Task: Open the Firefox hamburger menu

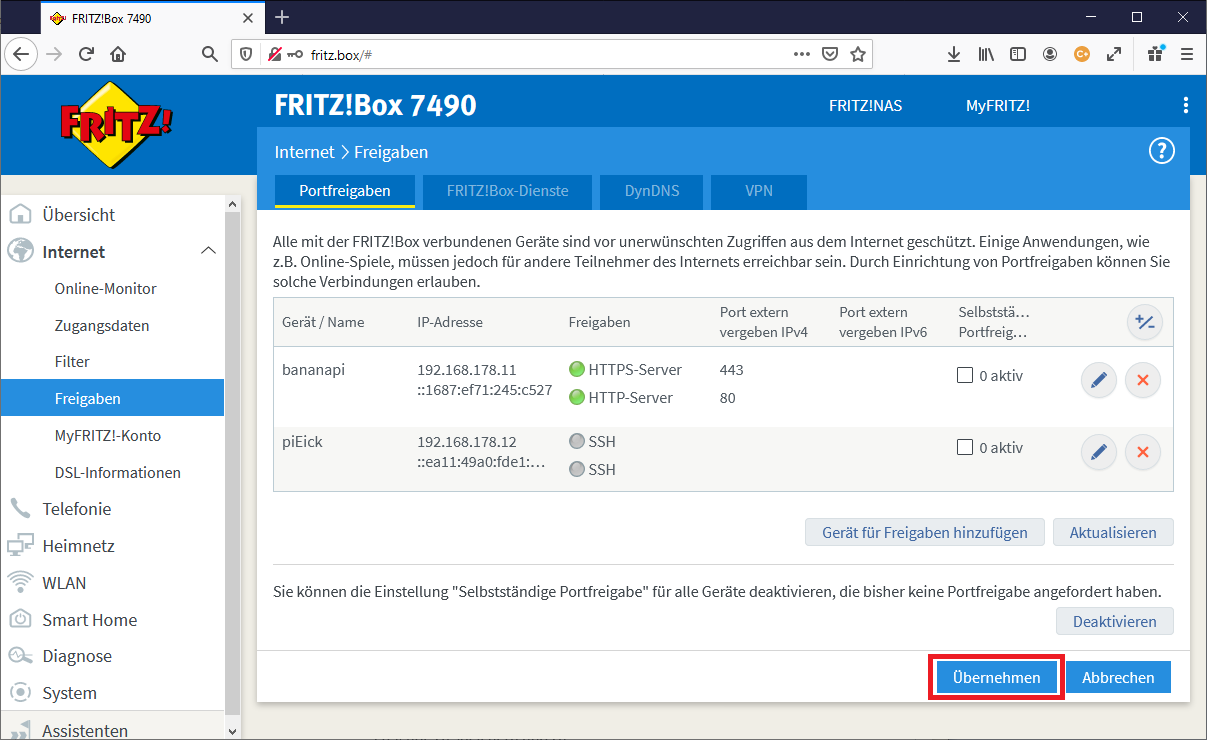Action: point(1187,54)
